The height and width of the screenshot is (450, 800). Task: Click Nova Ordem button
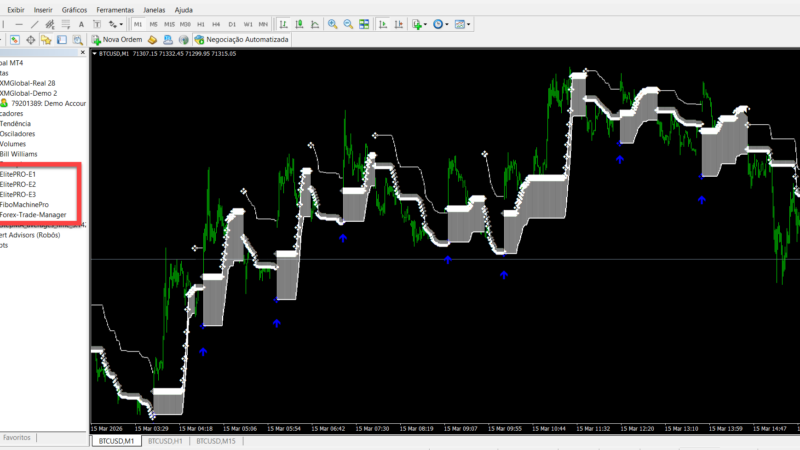(x=117, y=40)
